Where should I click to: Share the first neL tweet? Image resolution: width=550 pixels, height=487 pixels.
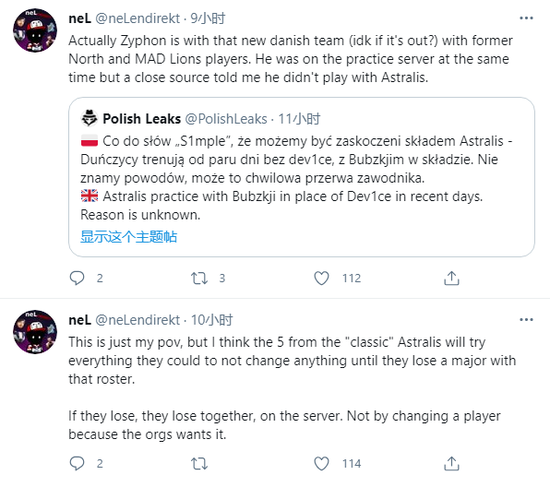click(x=451, y=278)
